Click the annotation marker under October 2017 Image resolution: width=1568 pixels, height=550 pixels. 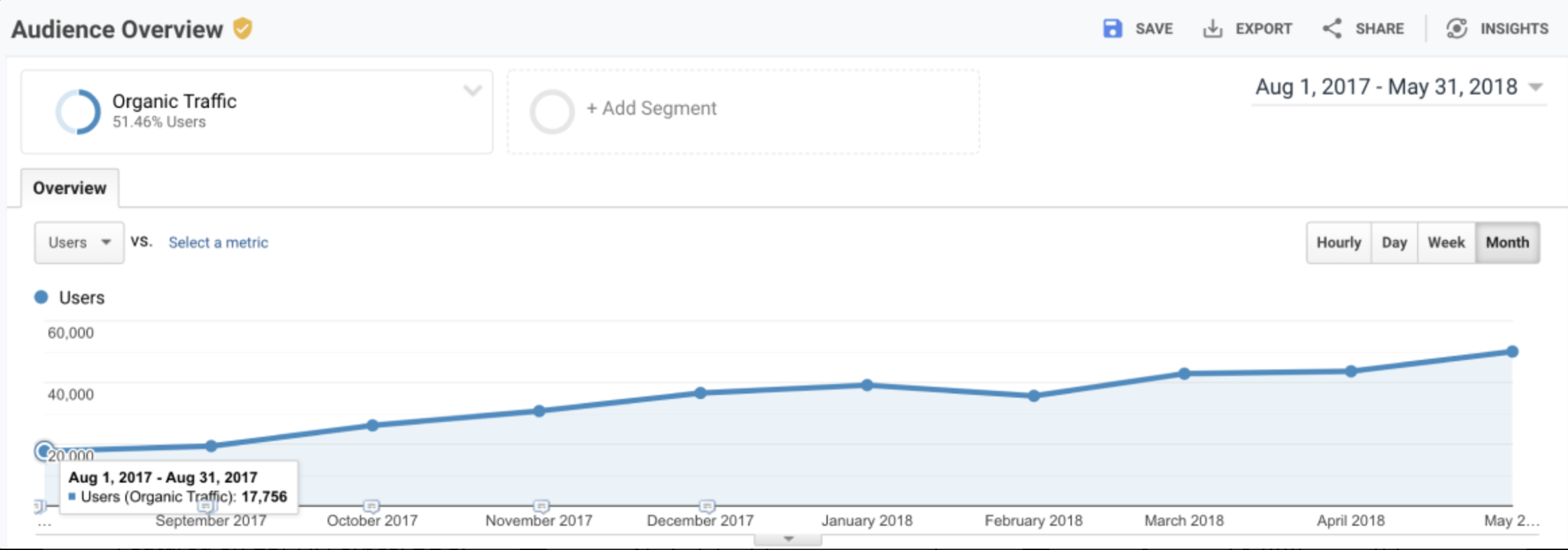tap(371, 506)
